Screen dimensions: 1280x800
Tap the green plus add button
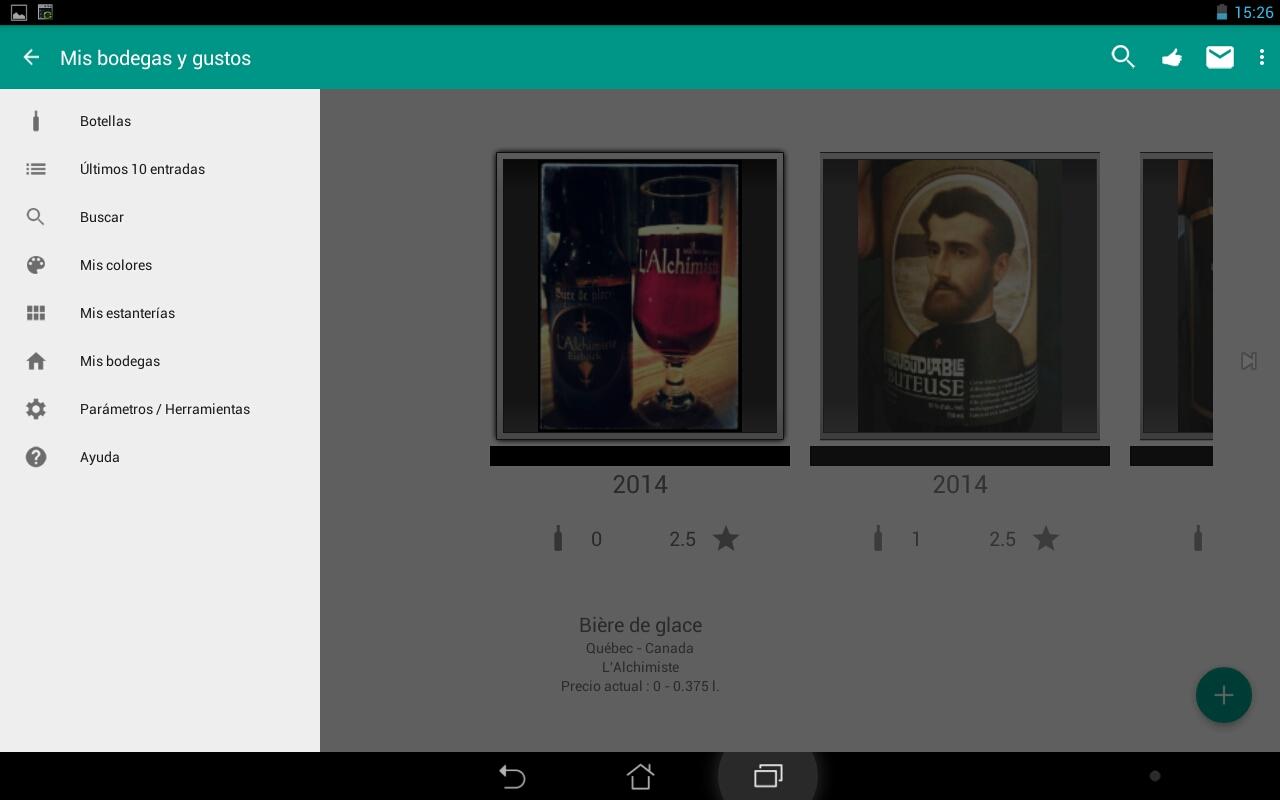[x=1224, y=695]
